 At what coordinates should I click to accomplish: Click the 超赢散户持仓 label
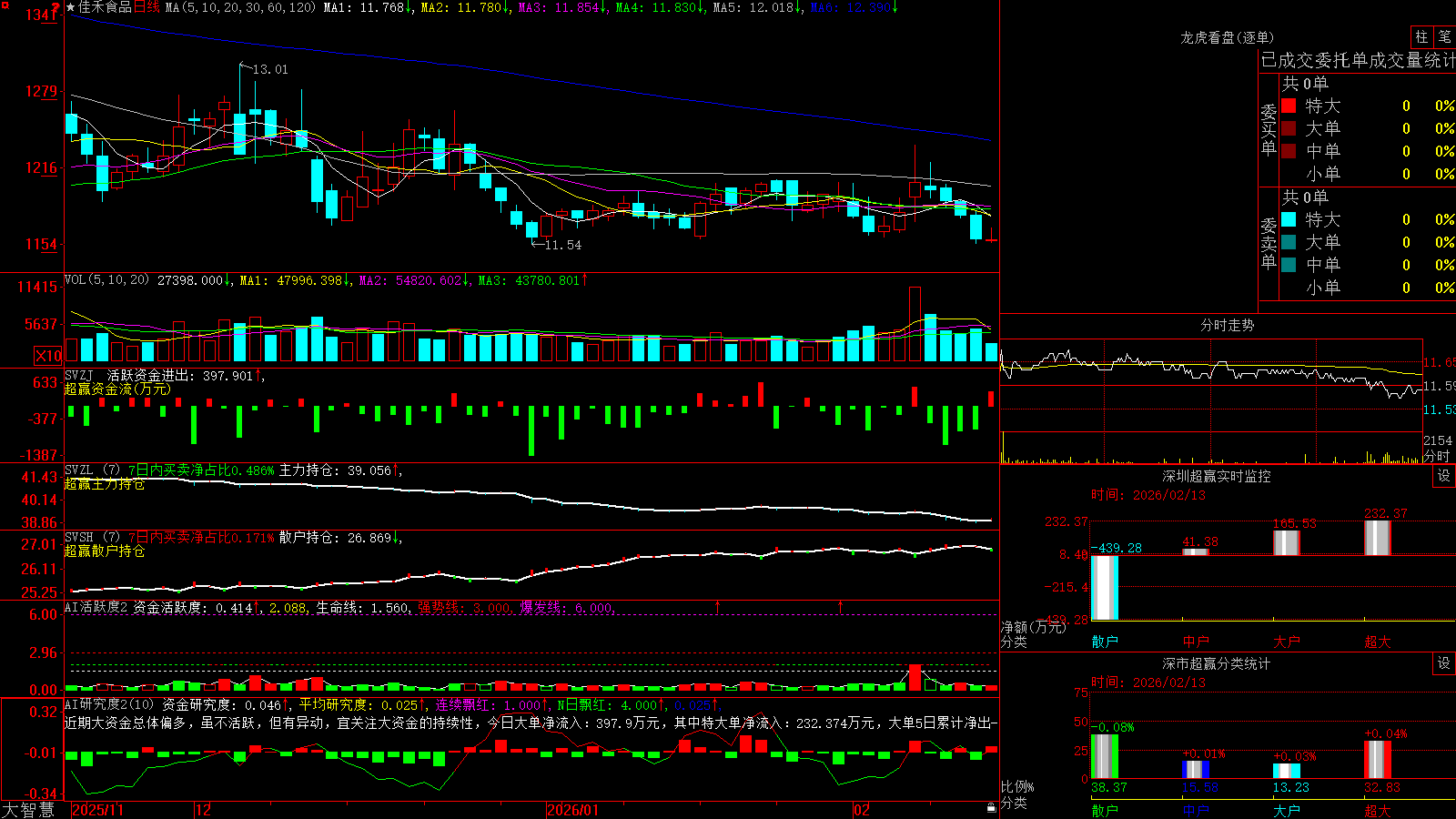[x=104, y=551]
